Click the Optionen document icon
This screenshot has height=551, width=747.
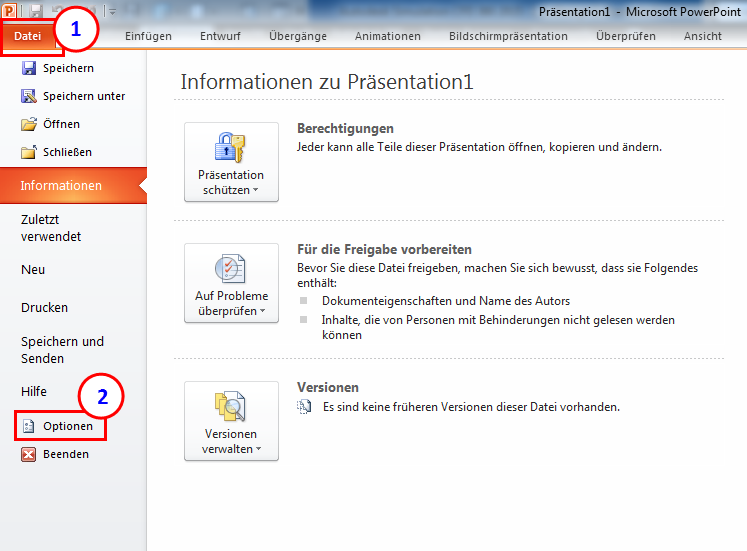click(x=29, y=426)
